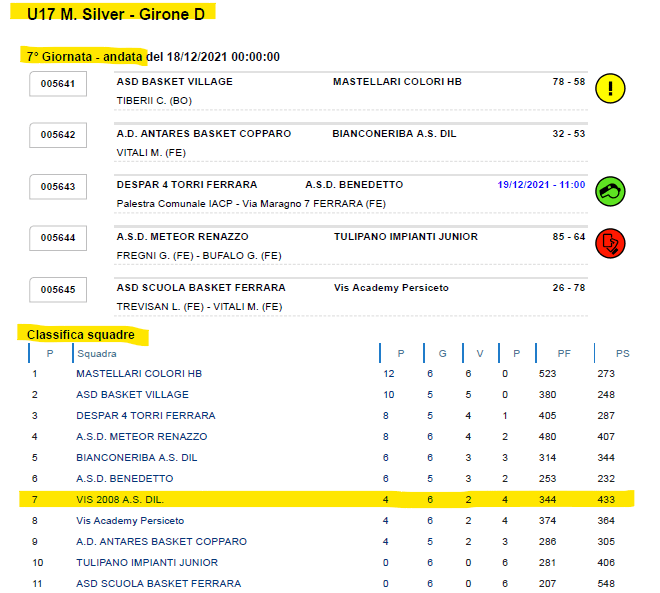Click the PF column header
The image size is (660, 593).
click(x=564, y=354)
